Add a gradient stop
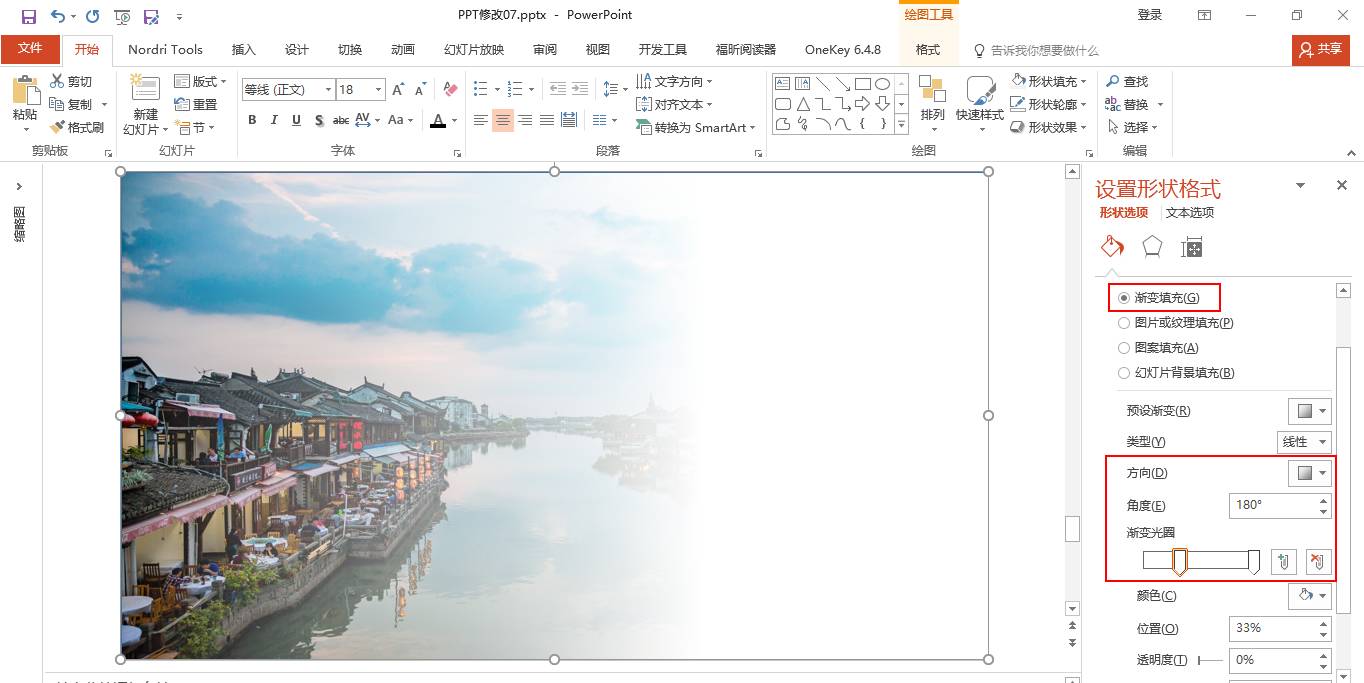This screenshot has height=683, width=1364. click(1284, 562)
